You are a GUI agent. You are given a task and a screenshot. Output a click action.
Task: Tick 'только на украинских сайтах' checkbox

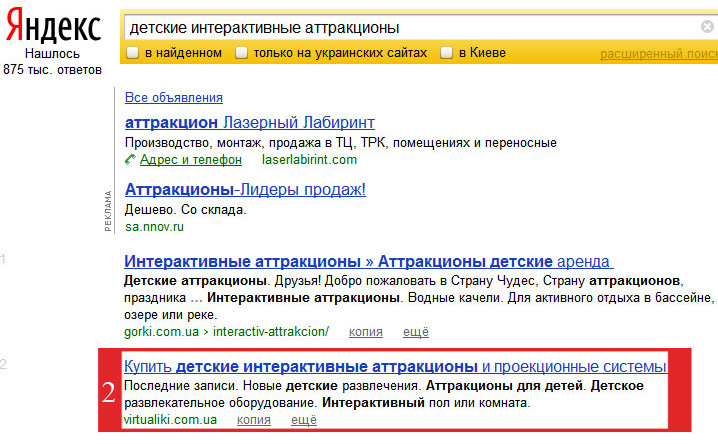pos(241,53)
